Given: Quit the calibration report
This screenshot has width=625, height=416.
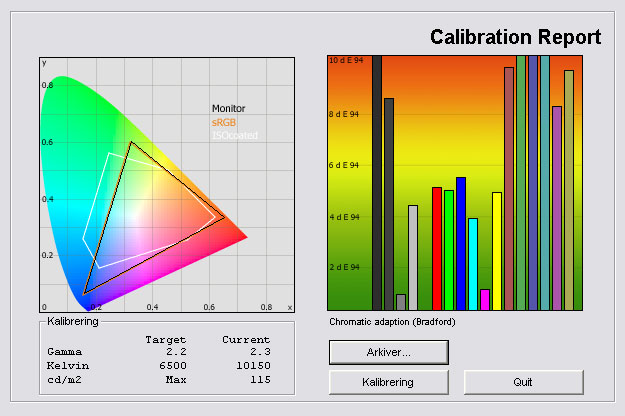Looking at the screenshot, I should (523, 382).
